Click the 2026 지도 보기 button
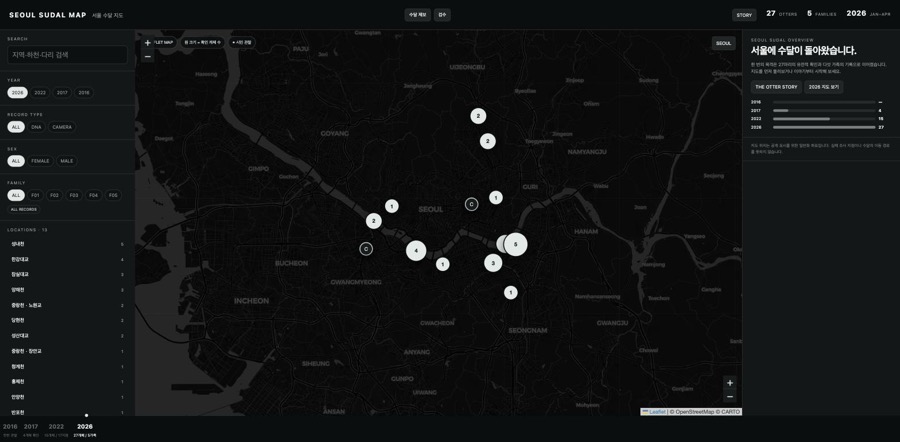The width and height of the screenshot is (900, 442). pos(824,87)
